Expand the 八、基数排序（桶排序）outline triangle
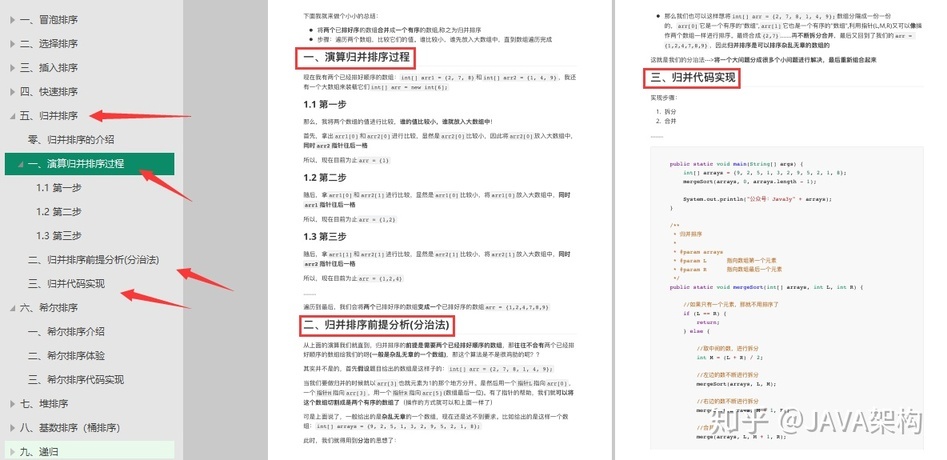Viewport: 947px width, 460px height. click(x=12, y=428)
